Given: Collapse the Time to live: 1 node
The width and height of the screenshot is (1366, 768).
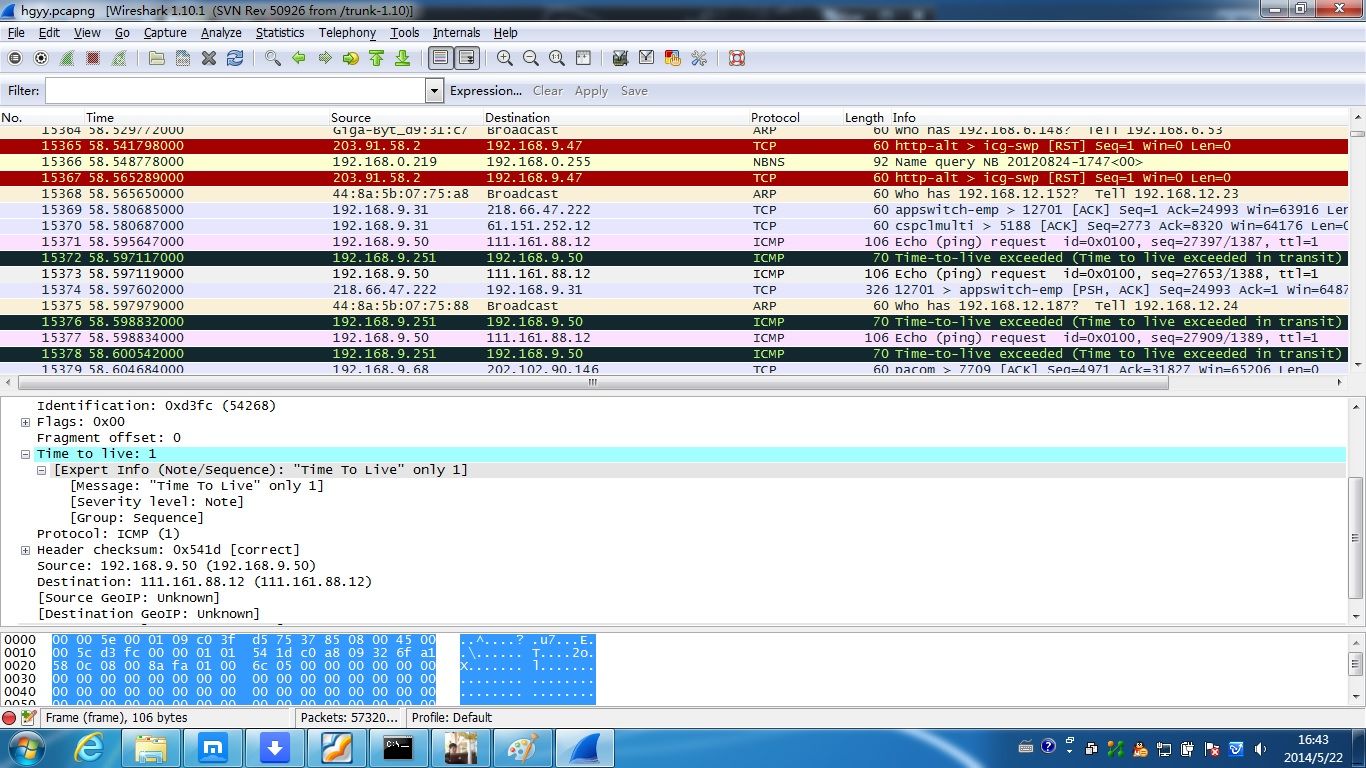Looking at the screenshot, I should (x=26, y=454).
